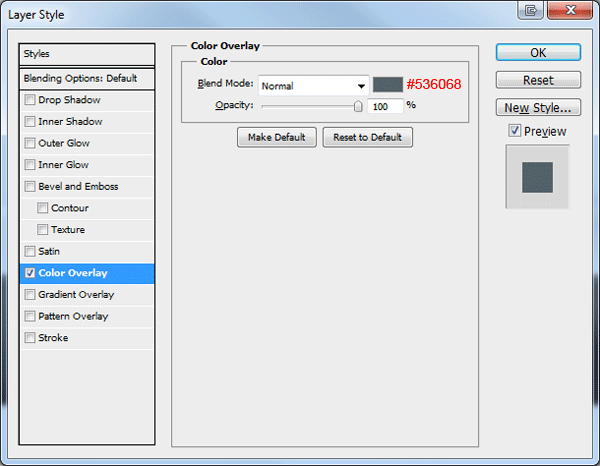Check the Contour checkbox

[x=42, y=208]
